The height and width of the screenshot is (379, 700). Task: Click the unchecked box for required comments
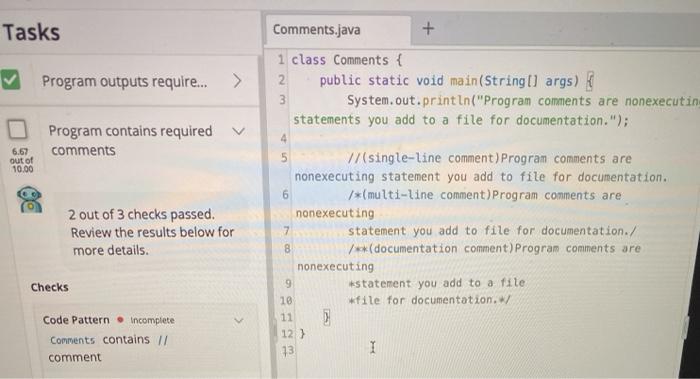tap(17, 129)
